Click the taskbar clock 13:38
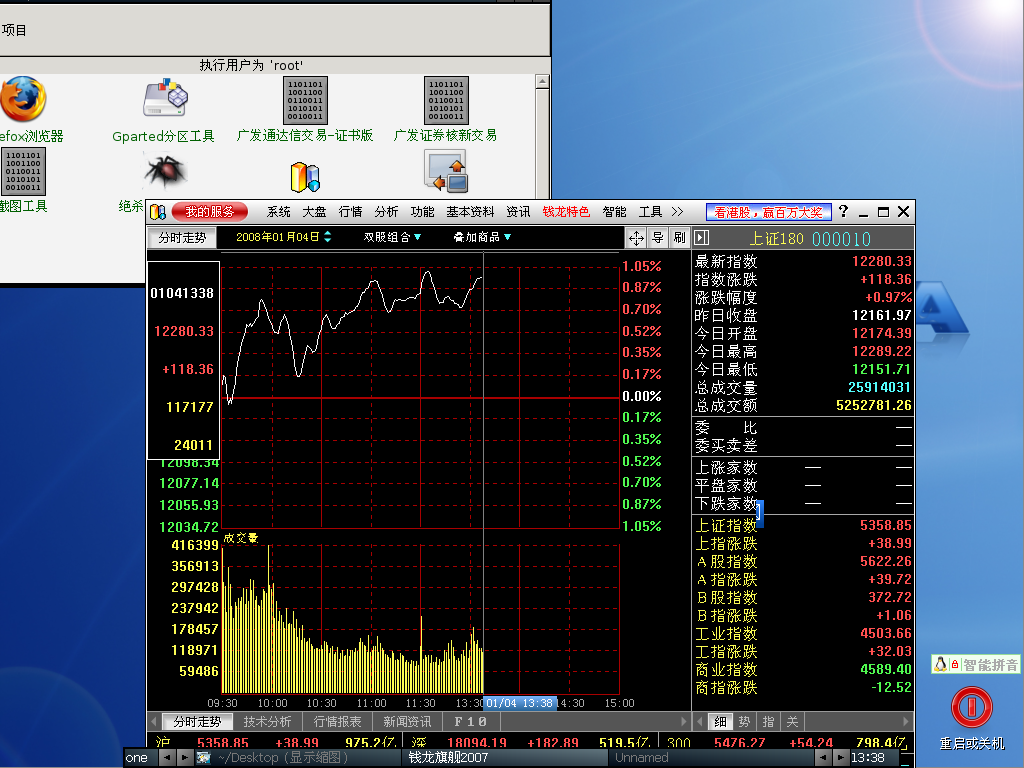 tap(867, 758)
